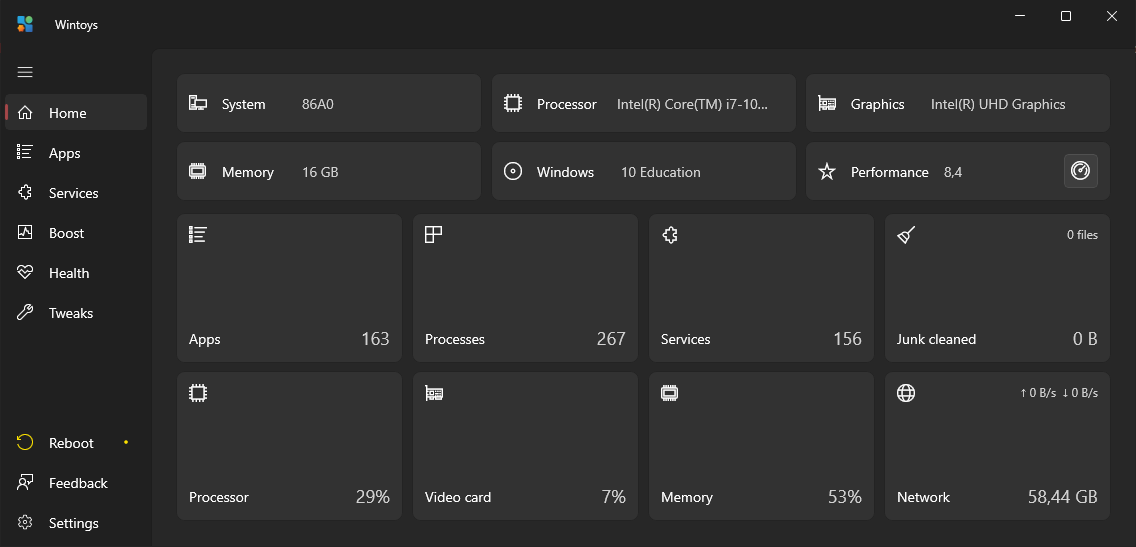1136x547 pixels.
Task: Click the Boost chart icon in sidebar
Action: tap(25, 233)
